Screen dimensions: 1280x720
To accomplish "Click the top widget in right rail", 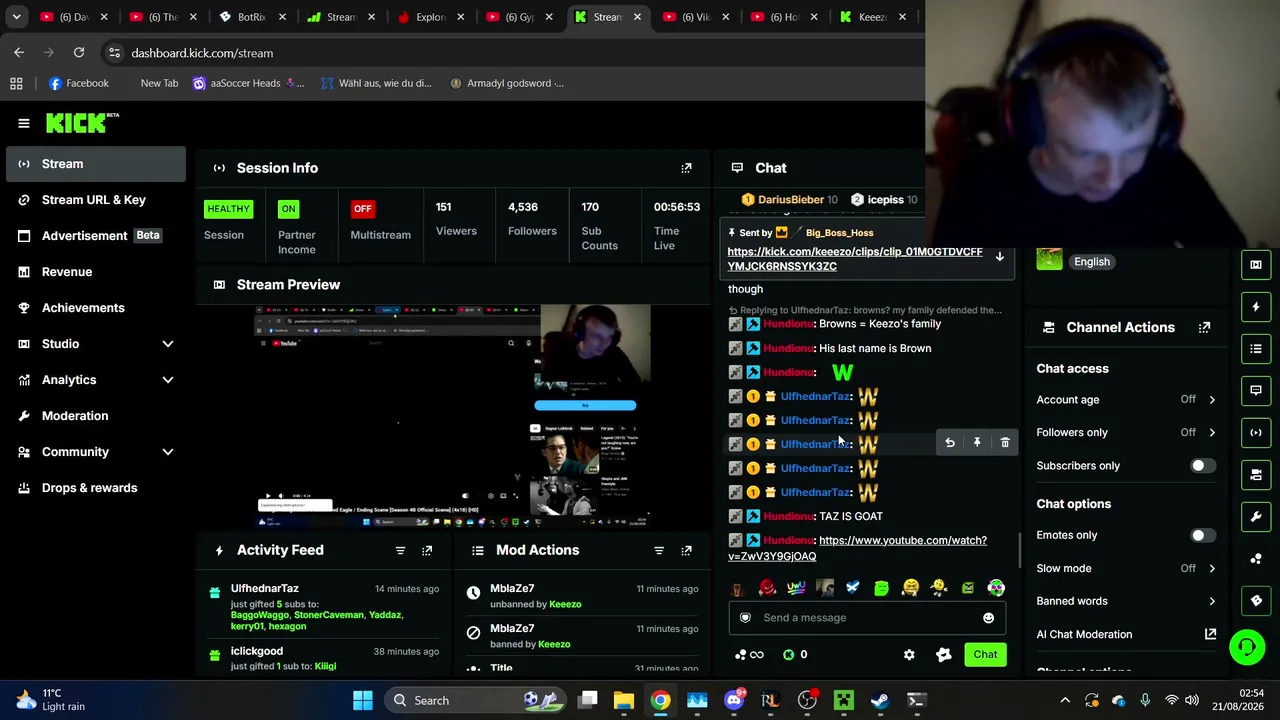I will [1256, 265].
